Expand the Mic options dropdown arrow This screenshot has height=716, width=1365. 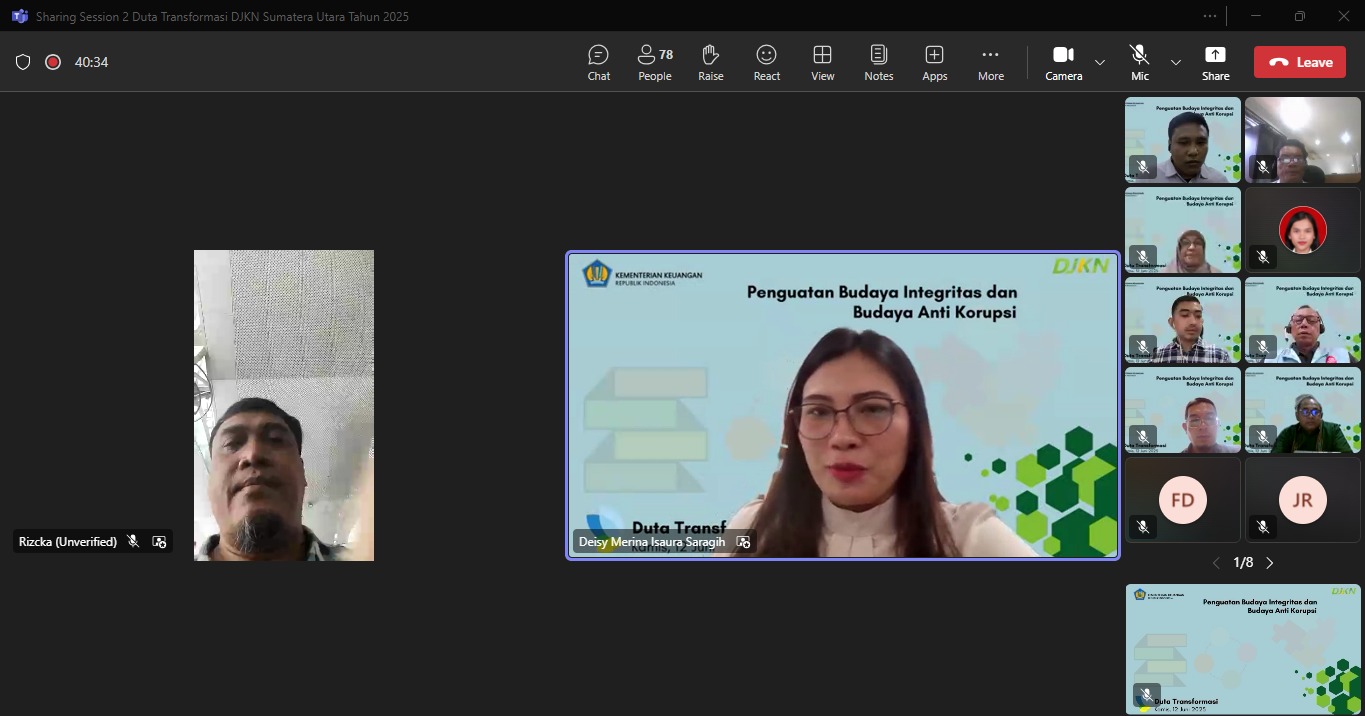coord(1176,62)
